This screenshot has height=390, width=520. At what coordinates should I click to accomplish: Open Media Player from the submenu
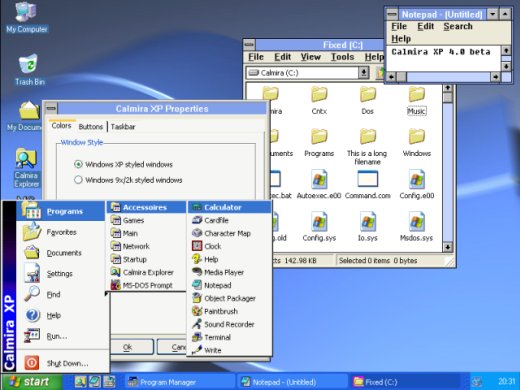[x=230, y=272]
